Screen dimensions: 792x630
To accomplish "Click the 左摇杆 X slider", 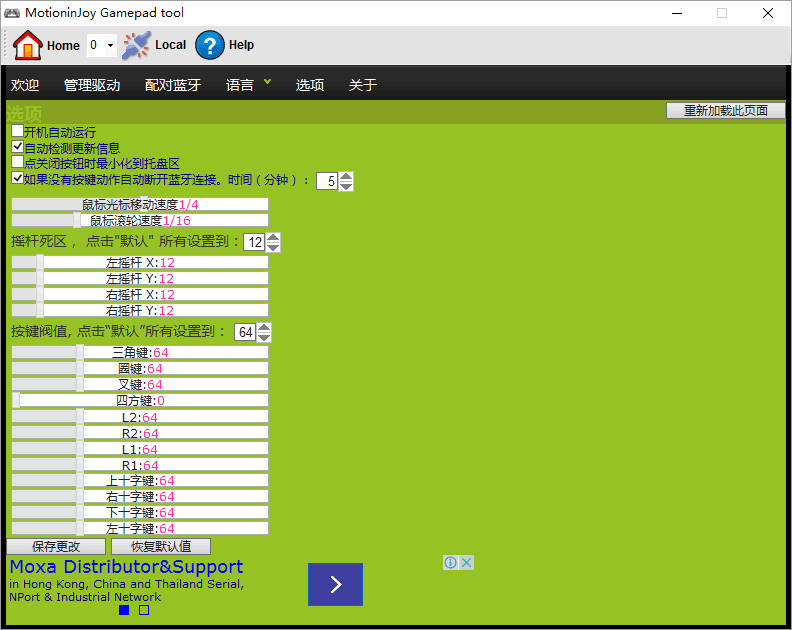I will click(x=140, y=262).
